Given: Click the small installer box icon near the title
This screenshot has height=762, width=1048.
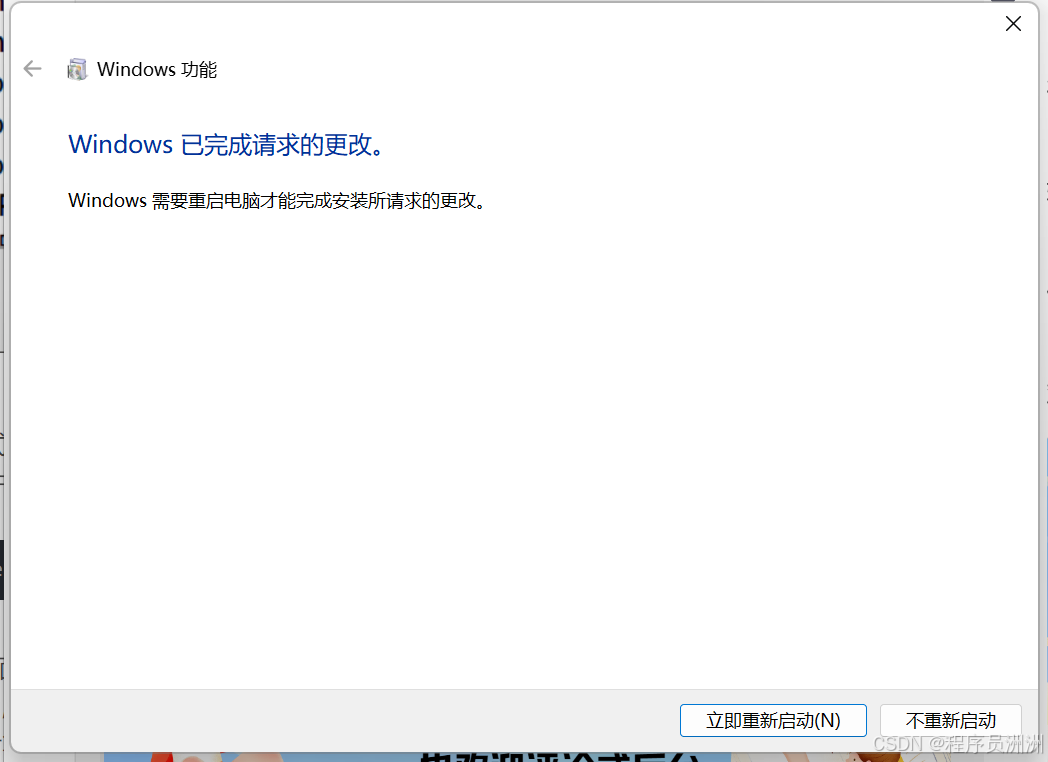Looking at the screenshot, I should coord(78,69).
